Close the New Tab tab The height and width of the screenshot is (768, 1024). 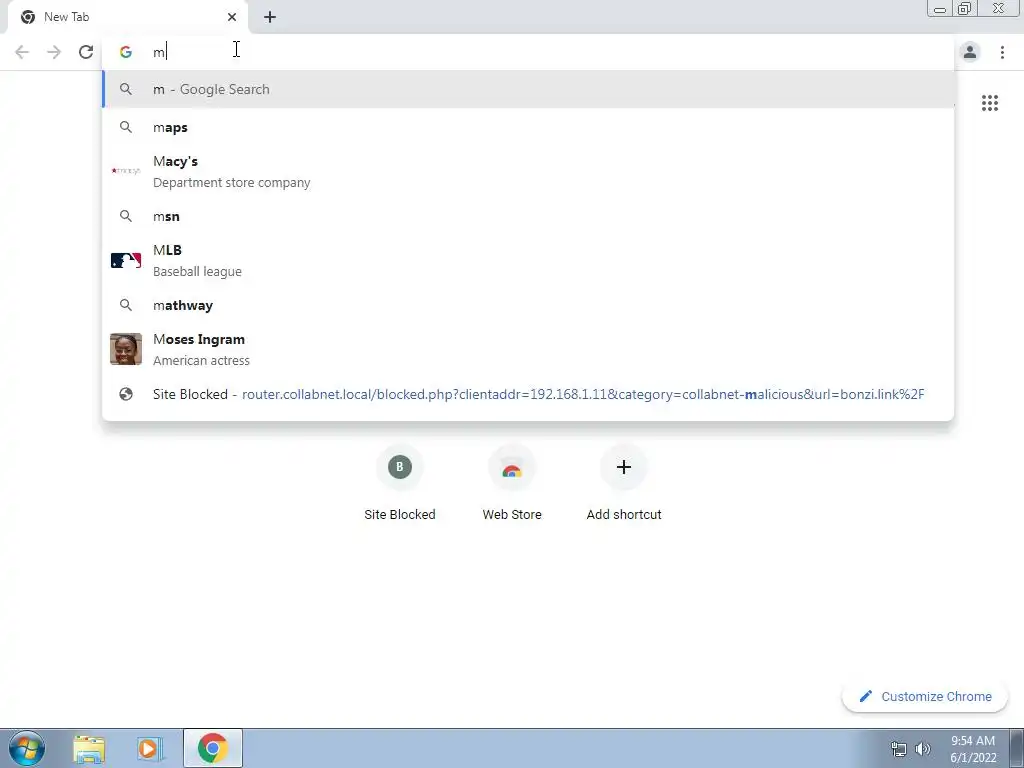click(232, 17)
